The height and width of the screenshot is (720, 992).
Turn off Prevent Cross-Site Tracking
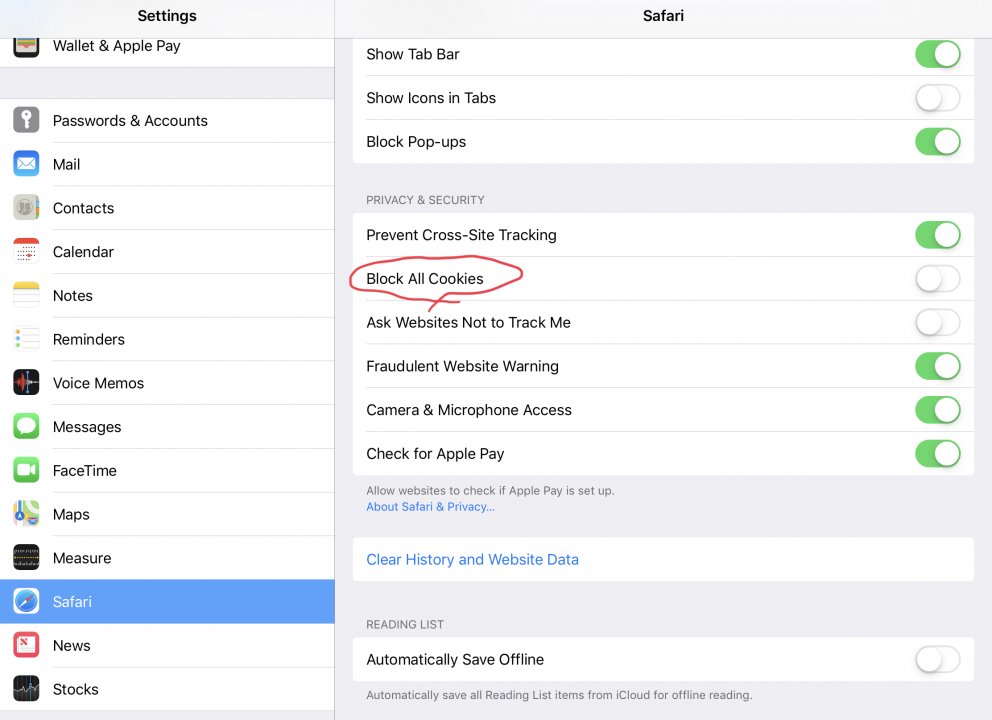(937, 235)
